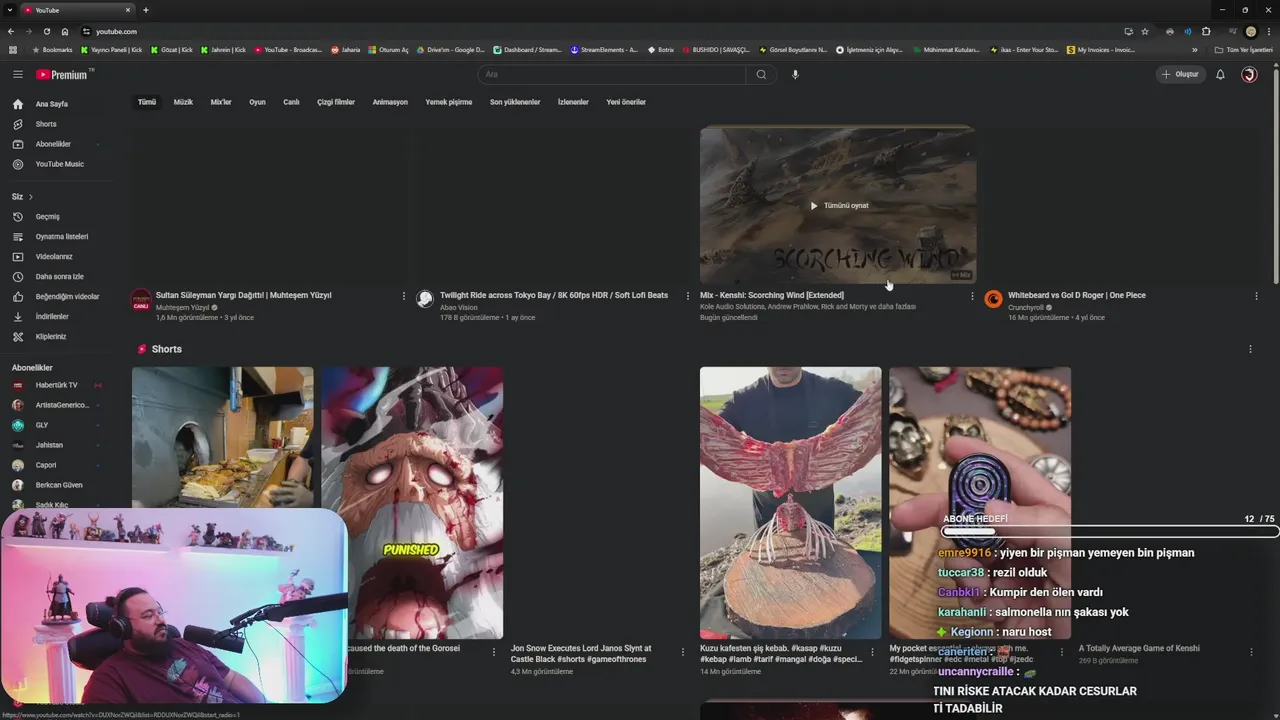Click Tümünü oynat on Kenshi mix
Viewport: 1280px width, 720px height.
(x=839, y=205)
